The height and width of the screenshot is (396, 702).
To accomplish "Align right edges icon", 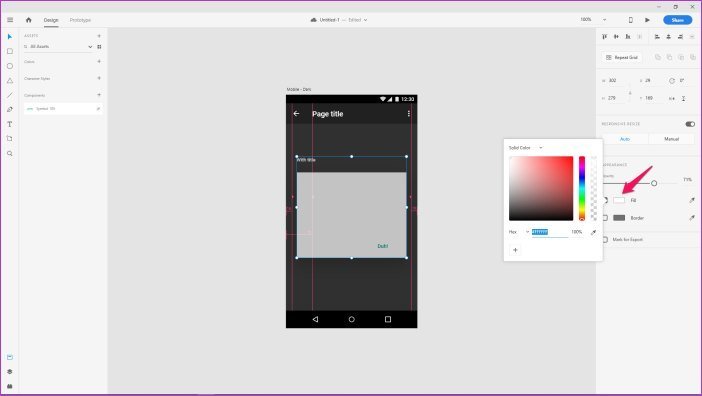I will click(x=680, y=37).
